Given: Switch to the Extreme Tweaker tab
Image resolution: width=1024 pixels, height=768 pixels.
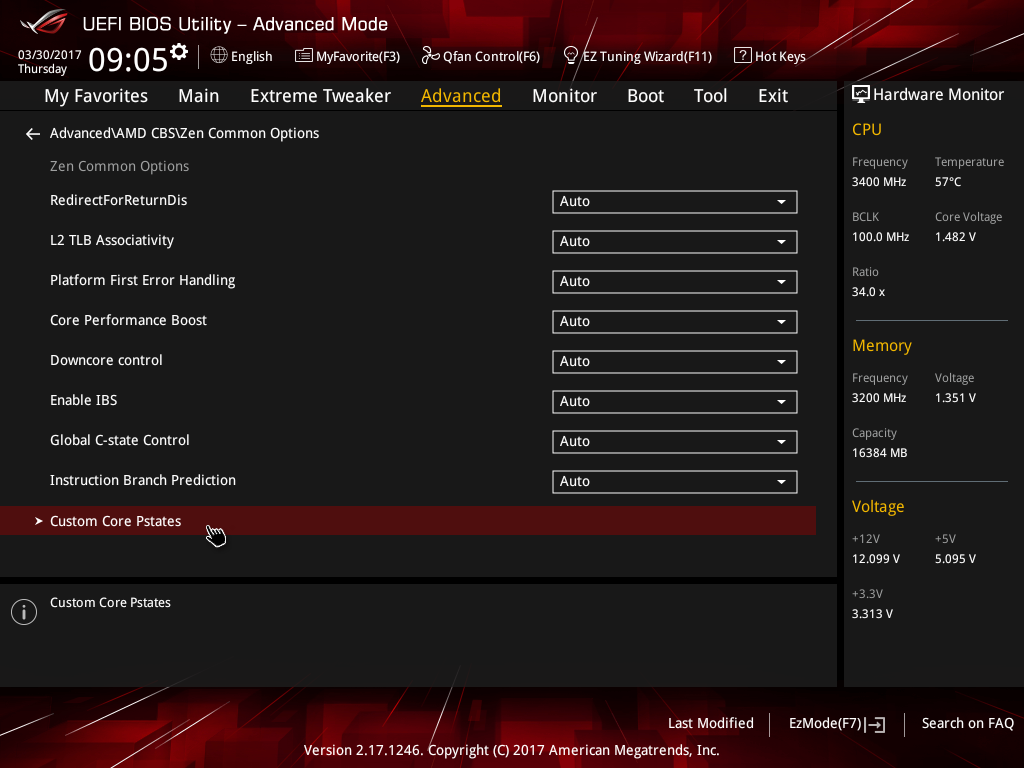Looking at the screenshot, I should pyautogui.click(x=320, y=96).
